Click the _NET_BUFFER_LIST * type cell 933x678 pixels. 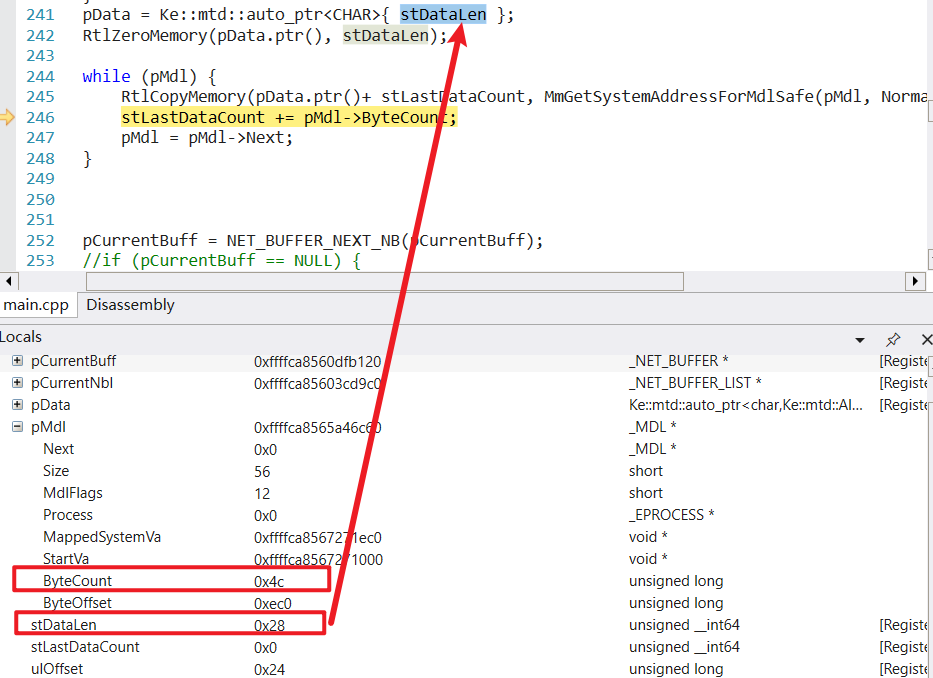tap(695, 383)
